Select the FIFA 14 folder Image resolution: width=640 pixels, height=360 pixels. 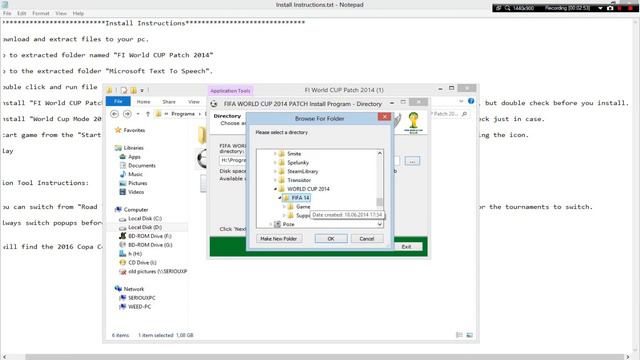(x=300, y=198)
